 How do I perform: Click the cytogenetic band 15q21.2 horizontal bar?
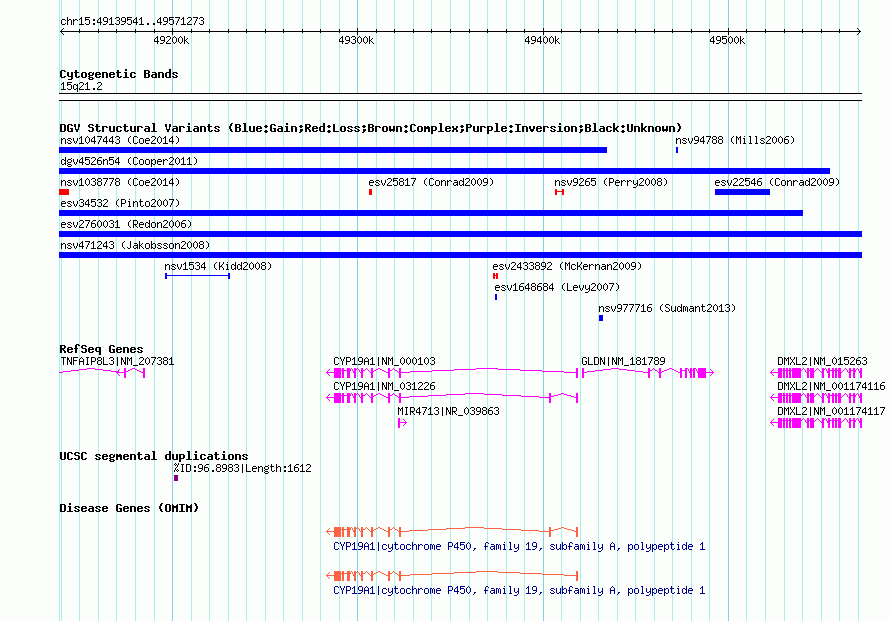(460, 97)
